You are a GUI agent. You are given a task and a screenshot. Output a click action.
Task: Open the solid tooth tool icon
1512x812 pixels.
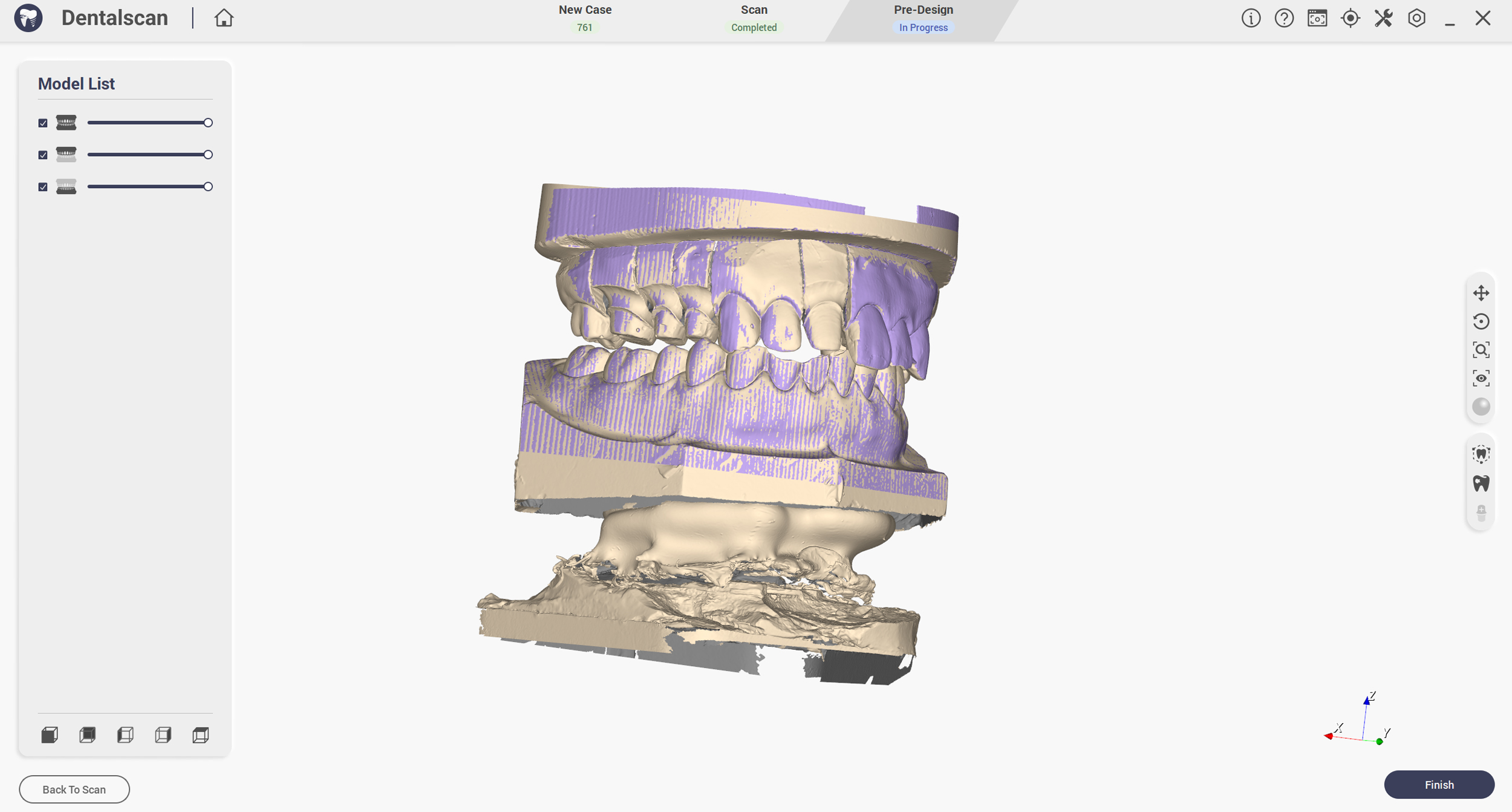(1481, 483)
